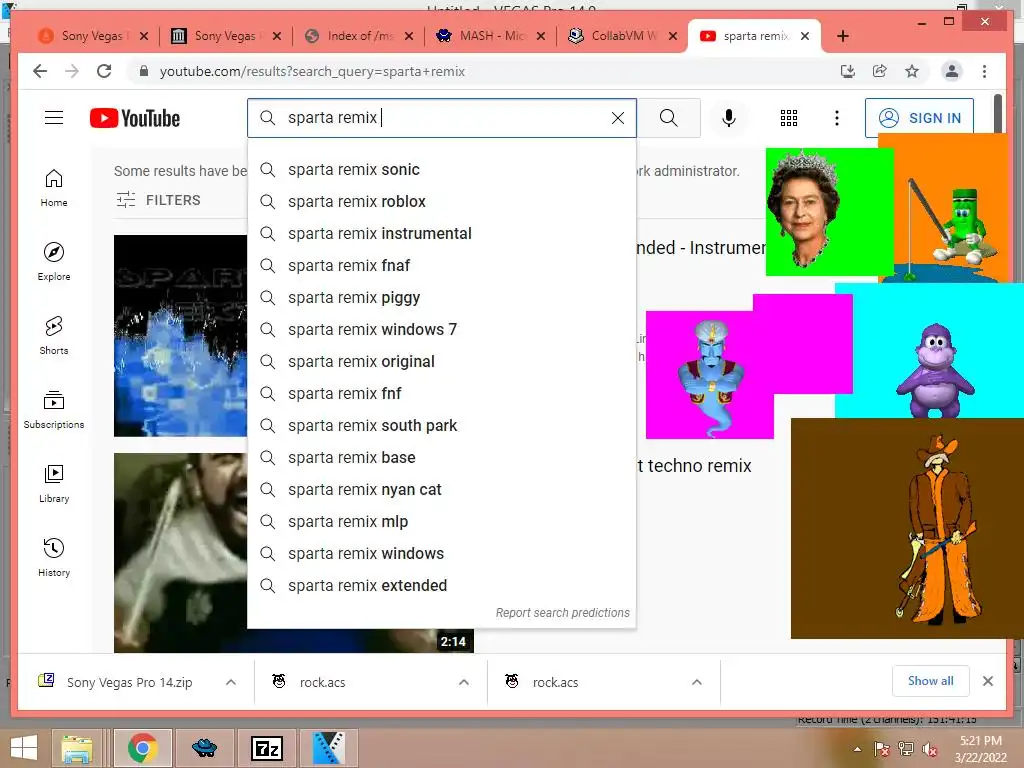Open Subscriptions in the sidebar
This screenshot has width=1024, height=768.
54,409
